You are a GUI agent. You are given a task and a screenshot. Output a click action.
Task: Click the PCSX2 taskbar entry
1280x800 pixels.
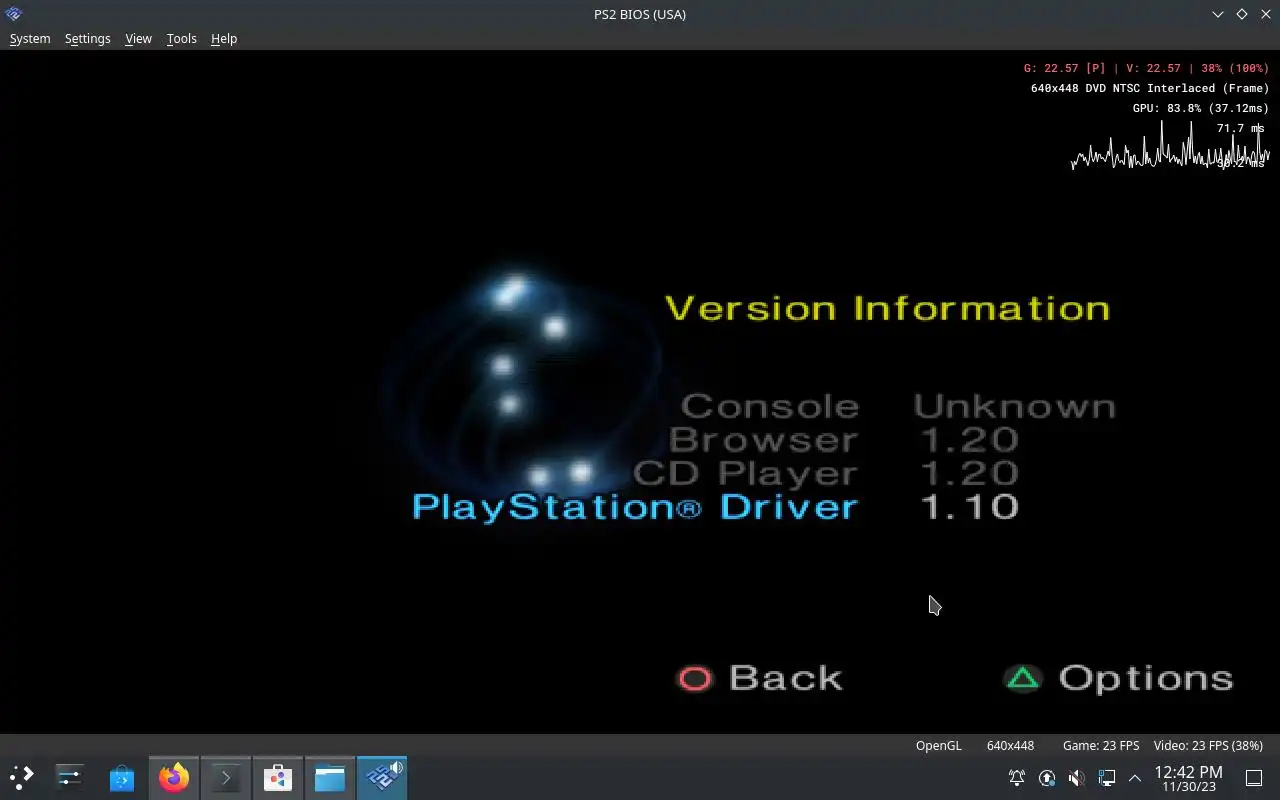pos(382,777)
